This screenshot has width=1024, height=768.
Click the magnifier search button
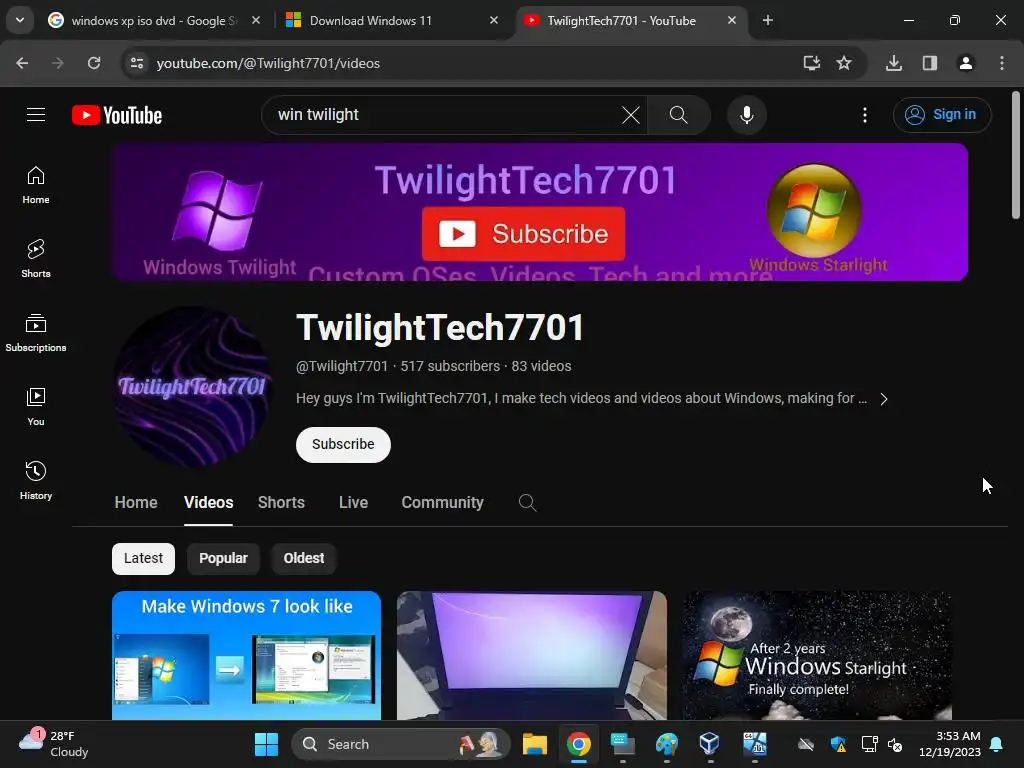(679, 115)
